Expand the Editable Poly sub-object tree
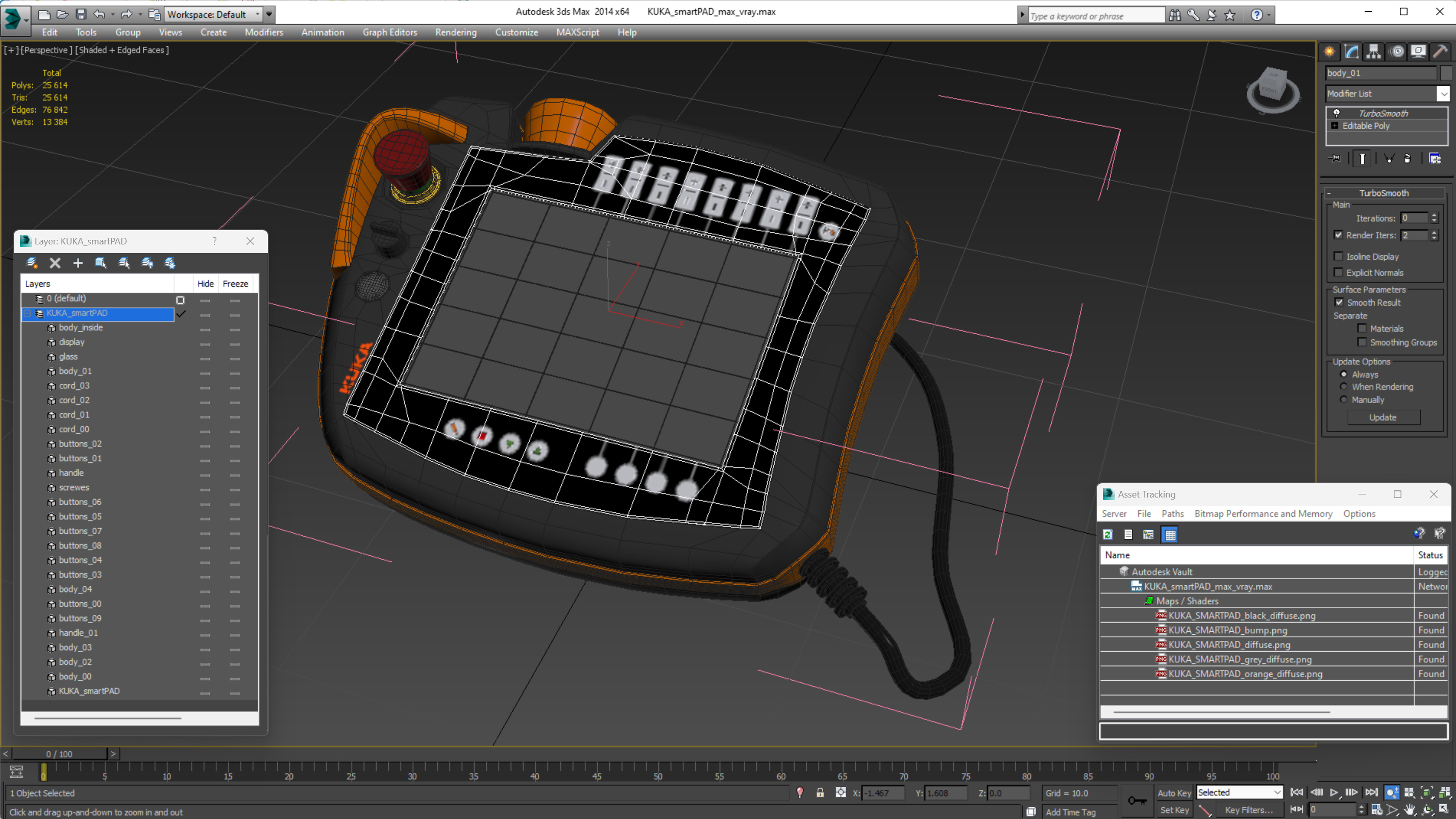The height and width of the screenshot is (819, 1456). [1335, 126]
